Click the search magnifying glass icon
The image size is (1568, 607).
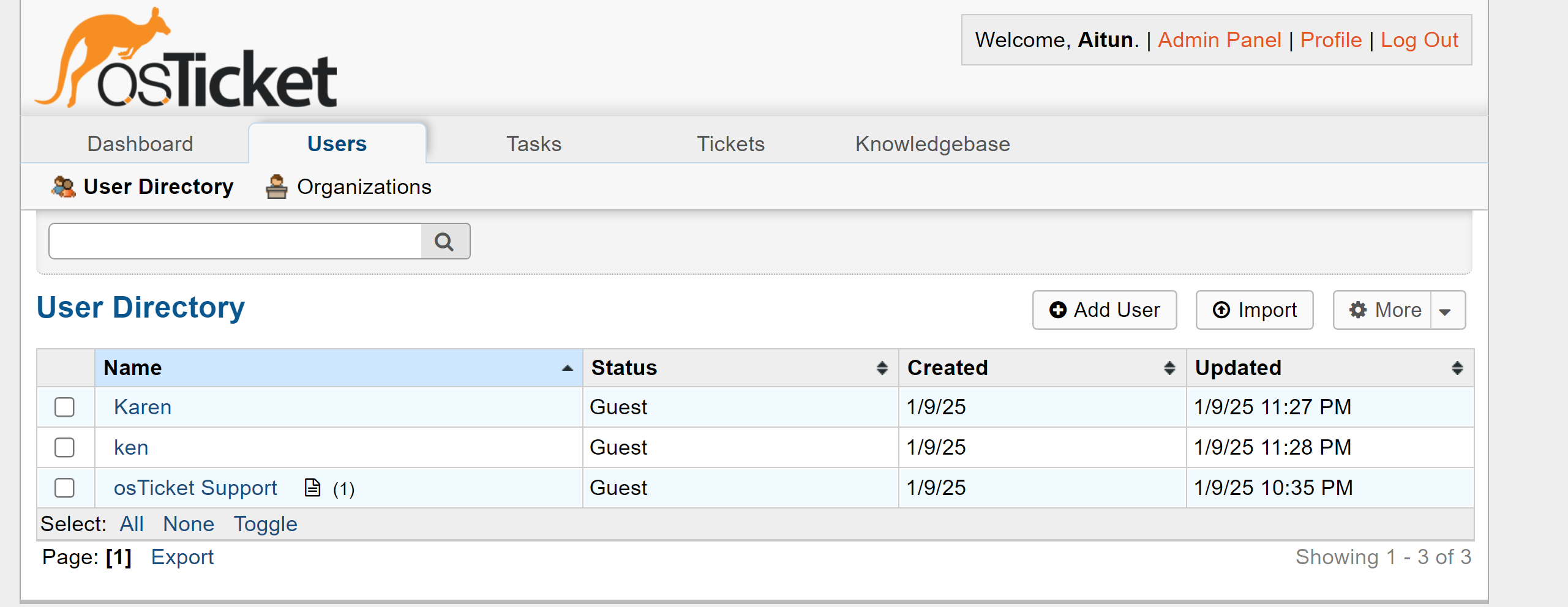445,240
